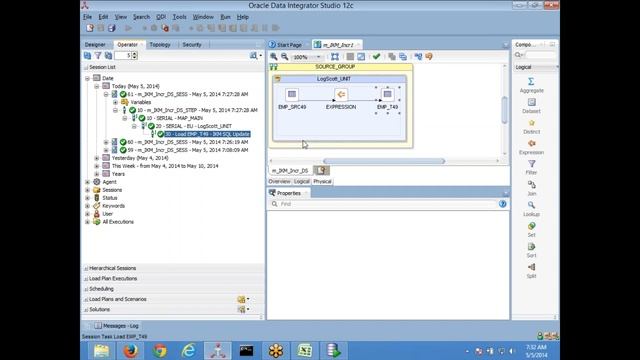Expand the Yesterday (May 4, 2014) node
This screenshot has width=640, height=360.
[97, 158]
